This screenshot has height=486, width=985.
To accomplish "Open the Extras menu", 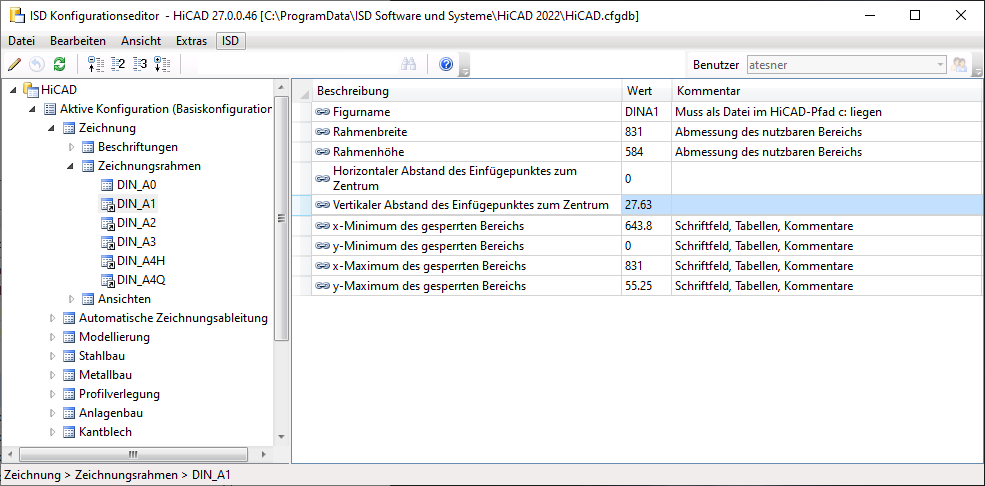I will (192, 41).
